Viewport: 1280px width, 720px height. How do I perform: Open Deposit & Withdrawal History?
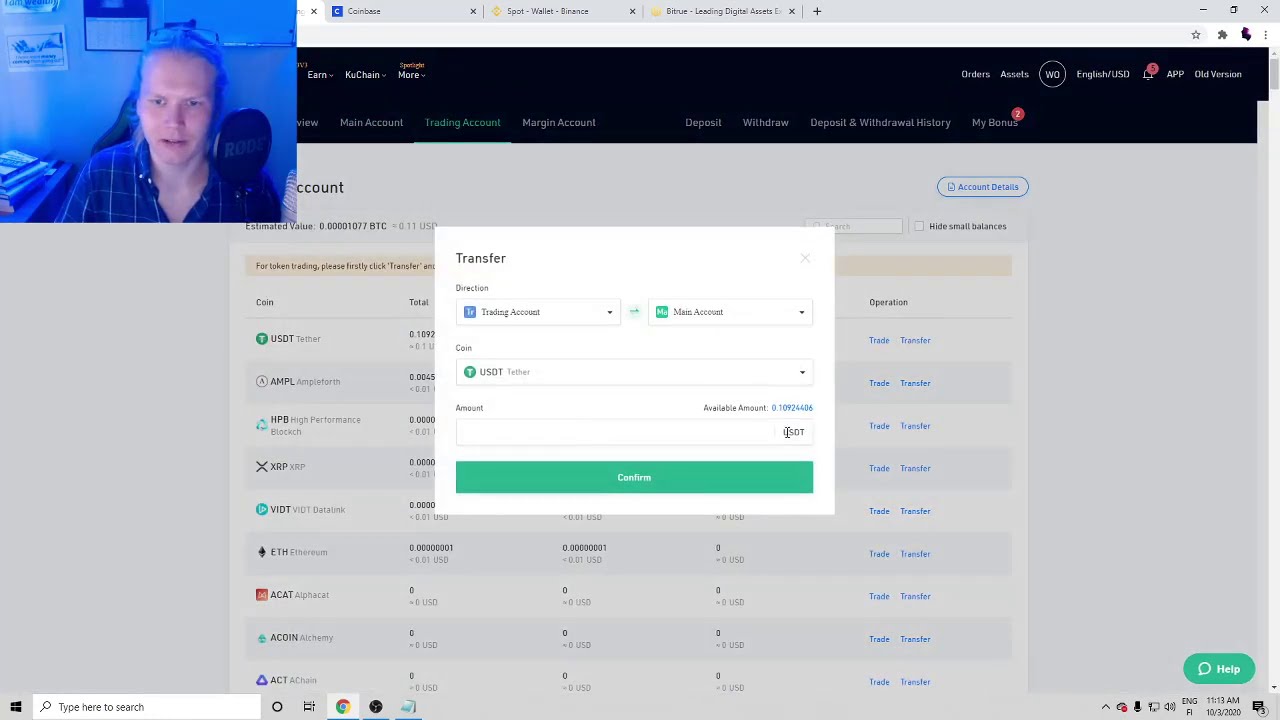pos(880,122)
